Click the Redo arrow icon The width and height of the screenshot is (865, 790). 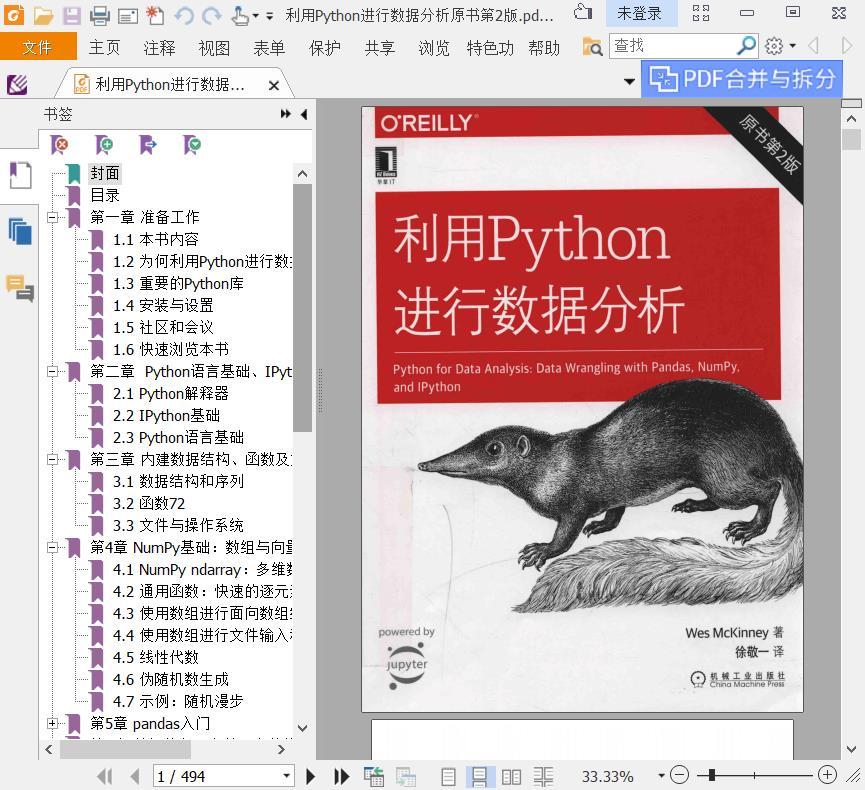pyautogui.click(x=211, y=15)
